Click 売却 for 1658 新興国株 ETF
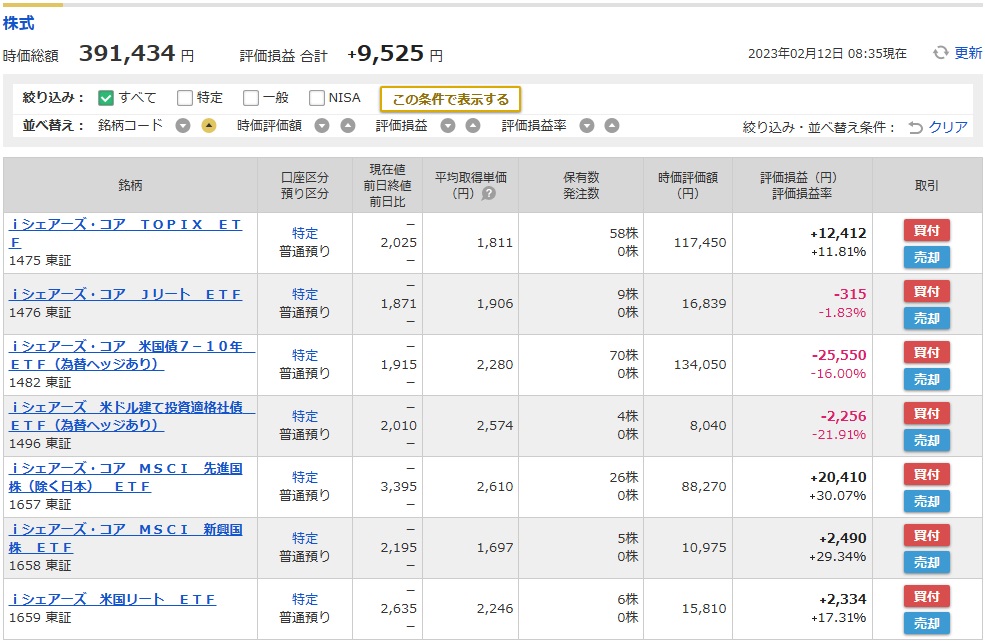 tap(927, 562)
